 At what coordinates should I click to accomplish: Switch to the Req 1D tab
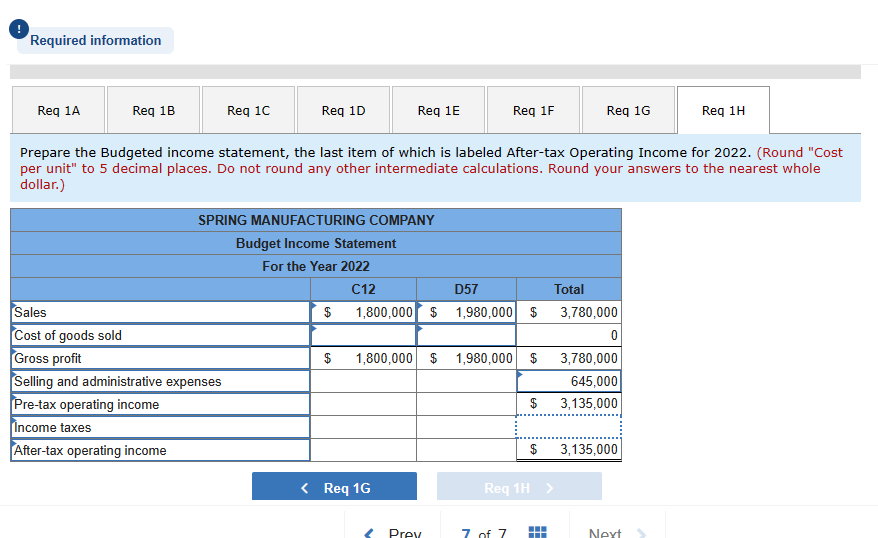tap(343, 110)
